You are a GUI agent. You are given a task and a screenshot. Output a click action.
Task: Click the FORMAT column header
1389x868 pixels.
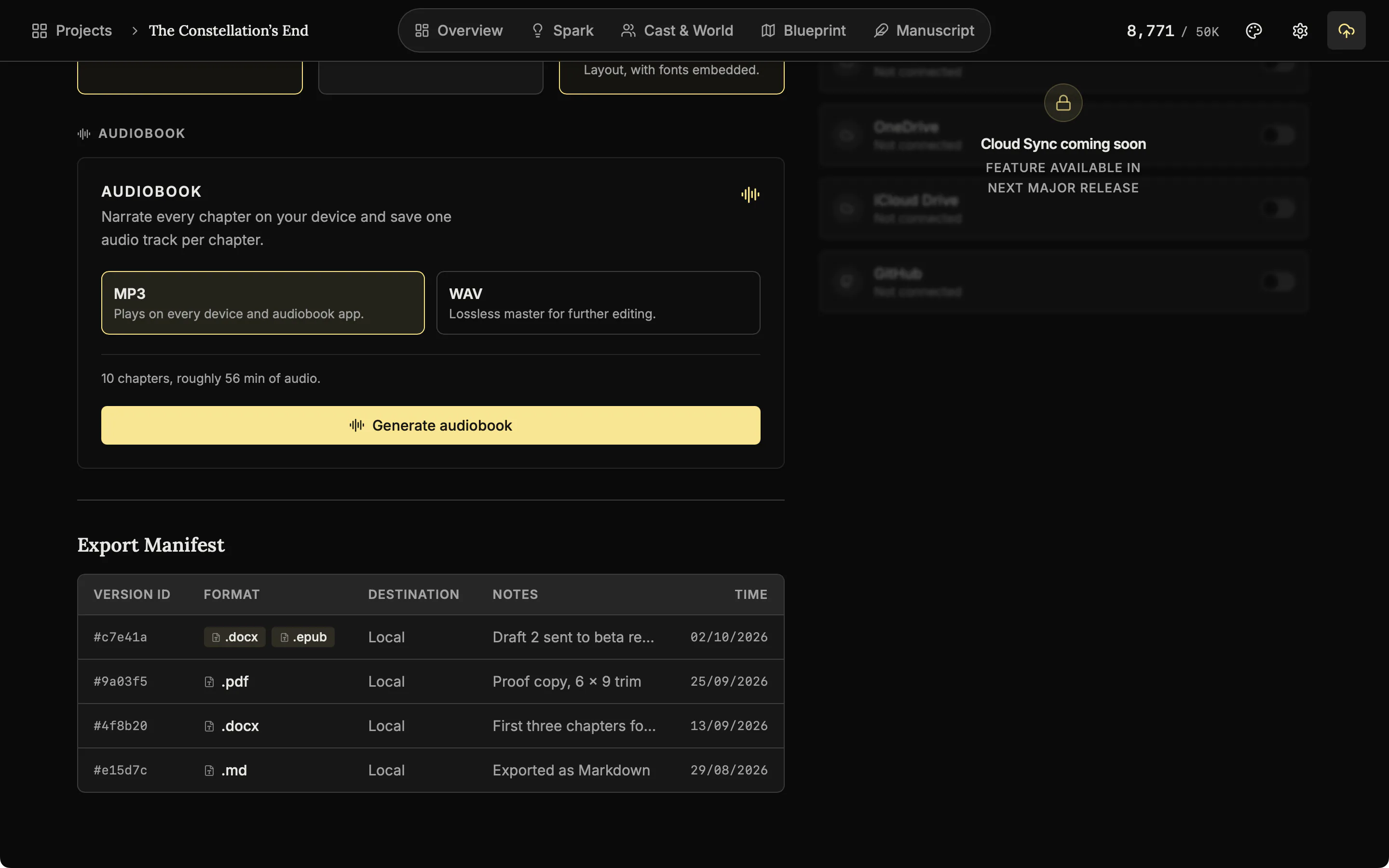point(231,595)
